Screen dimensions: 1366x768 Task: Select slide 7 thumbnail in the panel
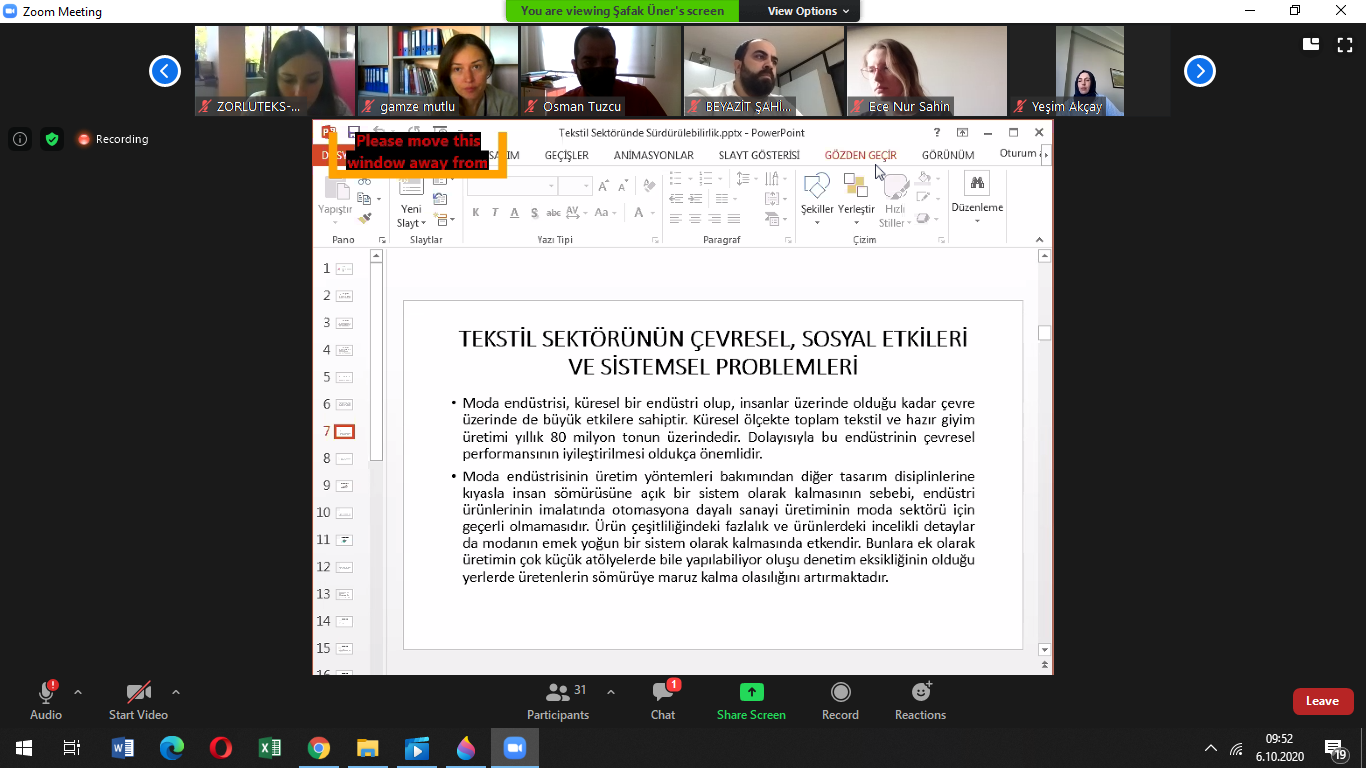click(344, 431)
